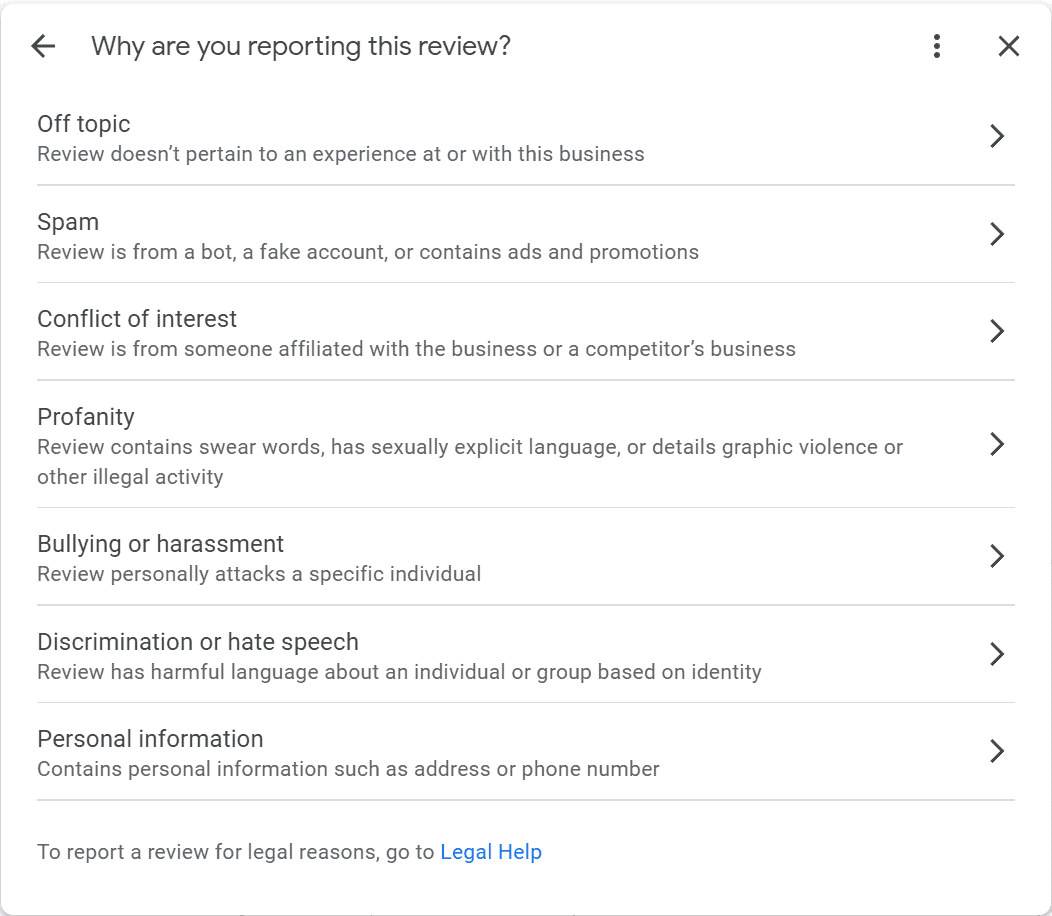Open the three-dot overflow menu
Screen dimensions: 1052x916
pos(936,46)
